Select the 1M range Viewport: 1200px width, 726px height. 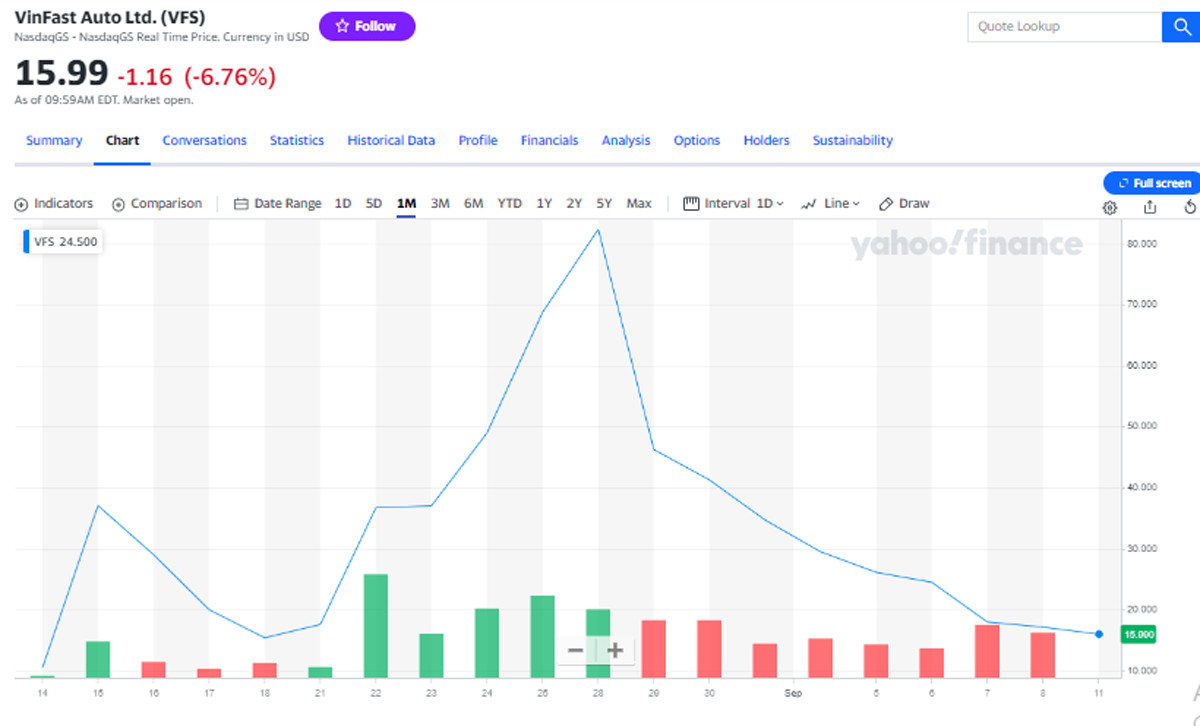click(x=406, y=203)
